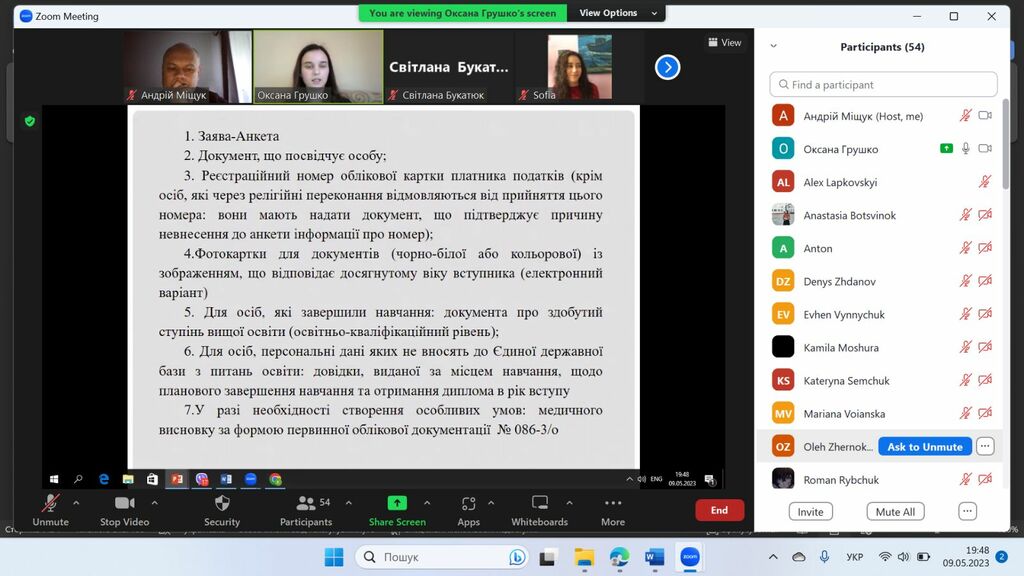This screenshot has width=1024, height=576.
Task: Open audio settings arrow next to Unmute
Action: [82, 503]
